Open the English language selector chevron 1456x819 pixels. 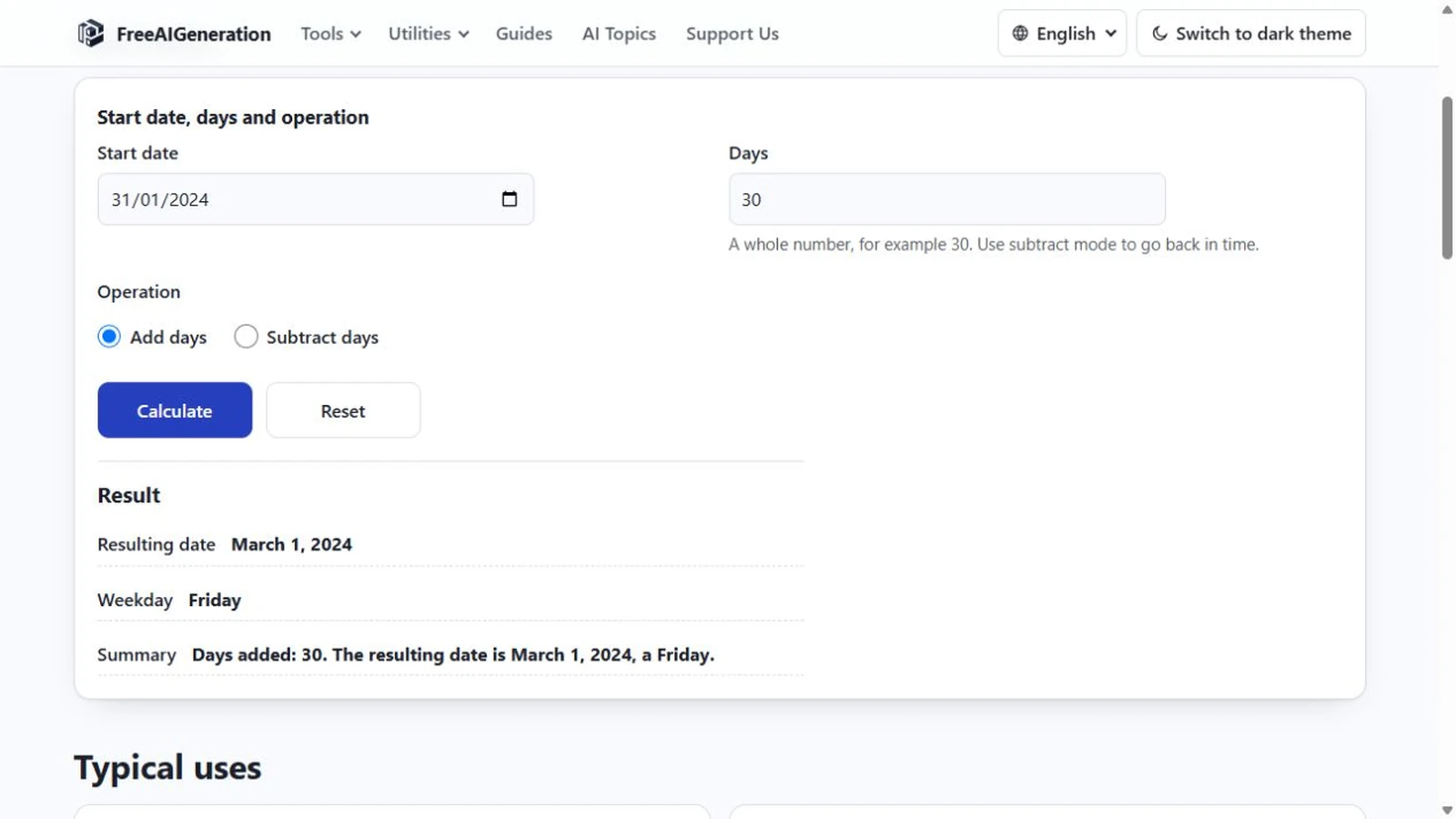point(1110,34)
